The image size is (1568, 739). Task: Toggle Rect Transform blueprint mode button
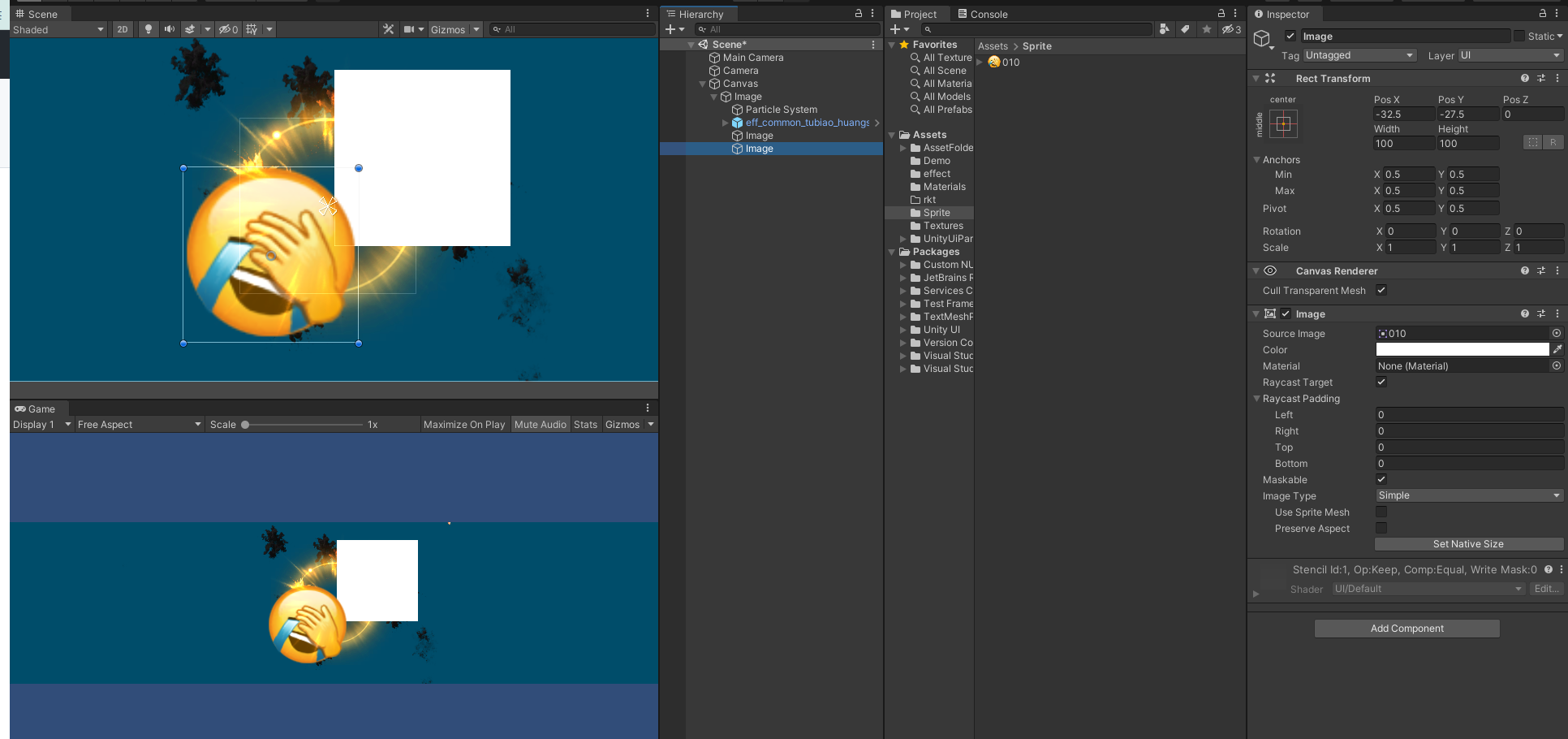(x=1532, y=143)
